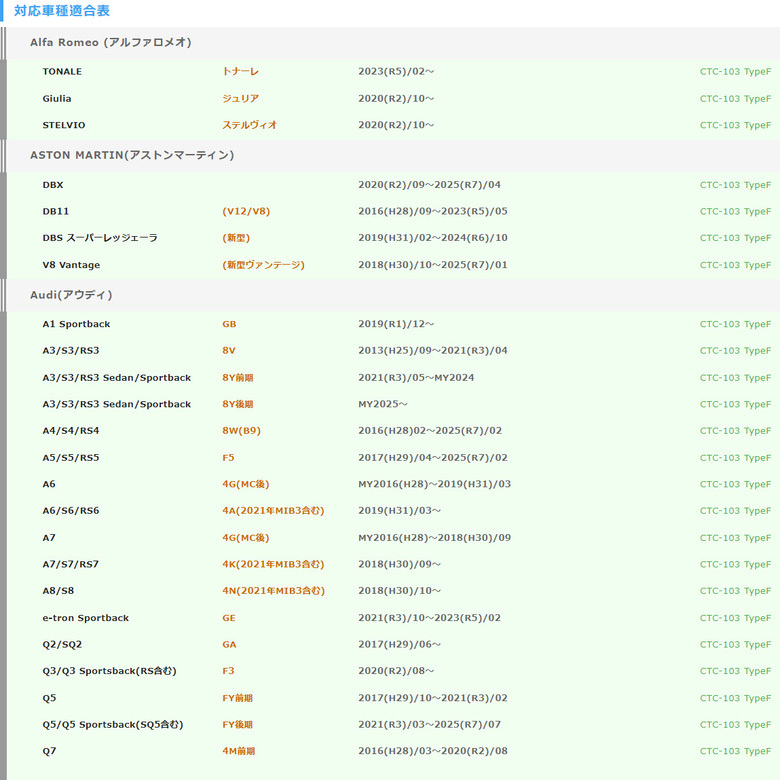Open CTC-103 TypeF link in V8 Vantage row
The height and width of the screenshot is (780, 780).
coord(735,265)
